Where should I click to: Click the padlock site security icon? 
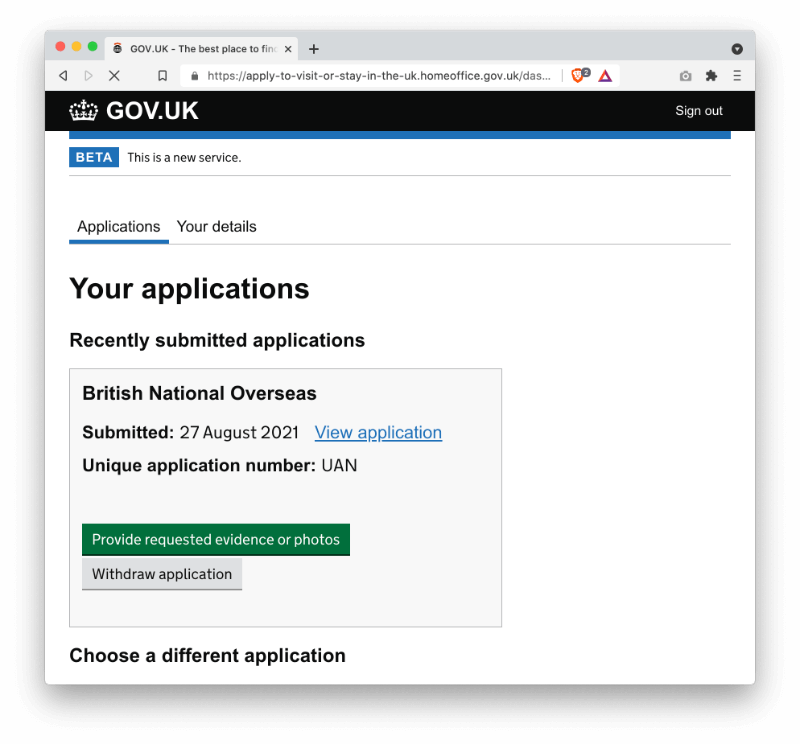[194, 76]
